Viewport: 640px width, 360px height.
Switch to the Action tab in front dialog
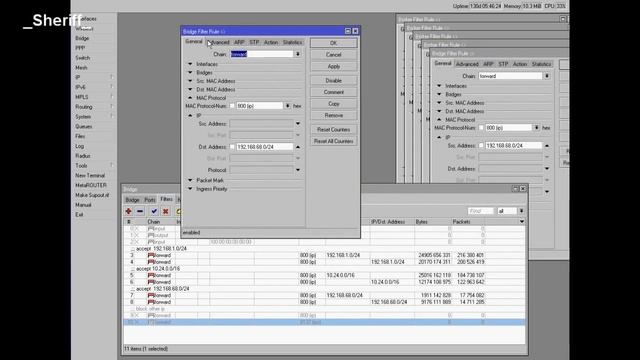271,42
